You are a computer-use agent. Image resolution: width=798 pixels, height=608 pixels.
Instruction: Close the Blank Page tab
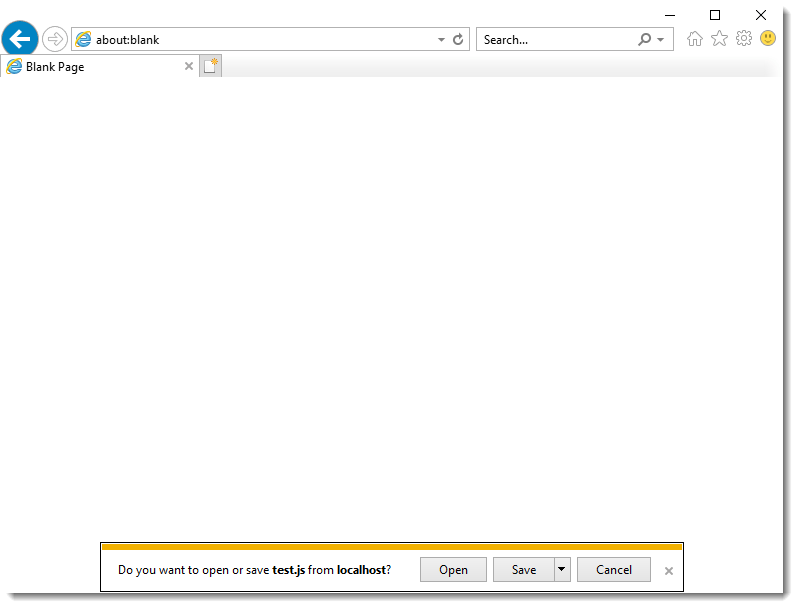[x=189, y=67]
